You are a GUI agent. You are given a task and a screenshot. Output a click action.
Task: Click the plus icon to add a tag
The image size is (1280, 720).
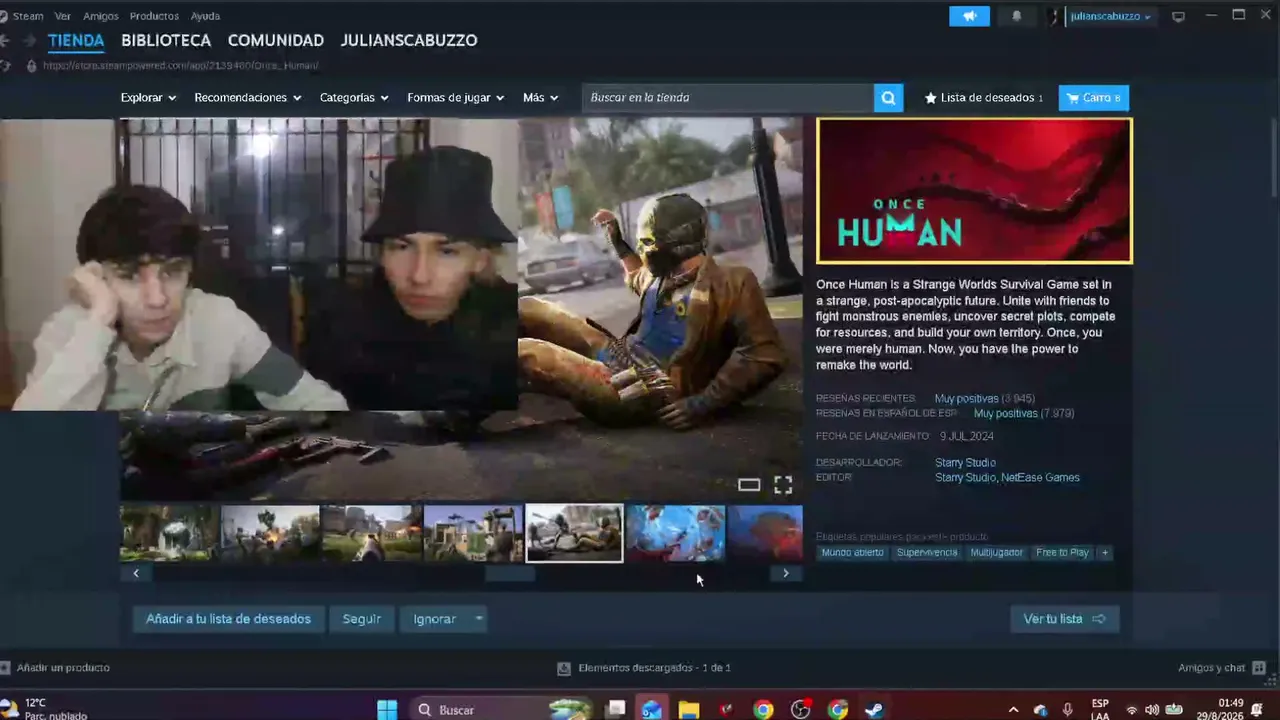coord(1105,552)
